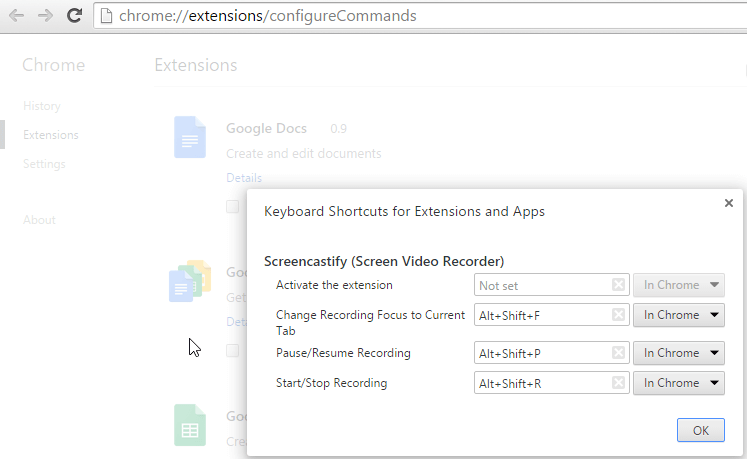Clear the Alt+Shift+F shortcut

[x=618, y=315]
